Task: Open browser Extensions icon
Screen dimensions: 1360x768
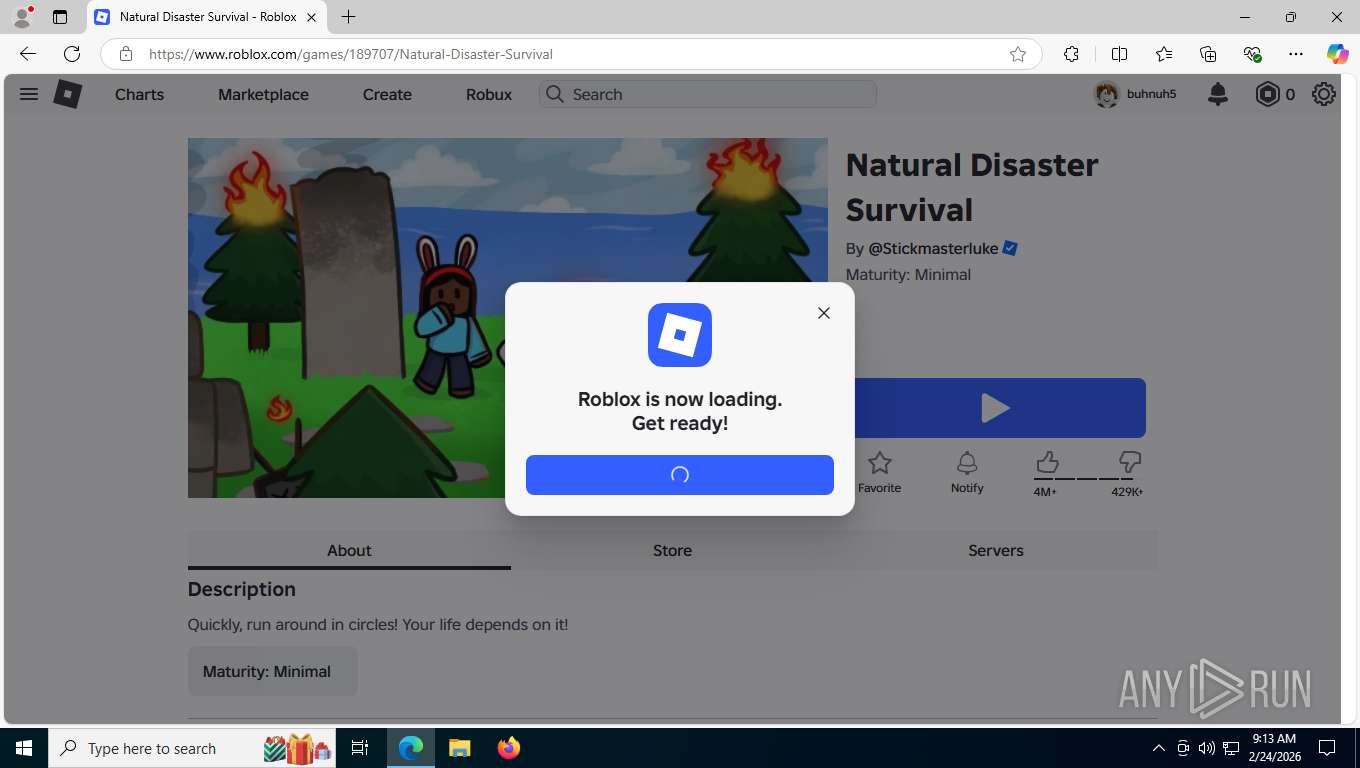Action: tap(1071, 54)
